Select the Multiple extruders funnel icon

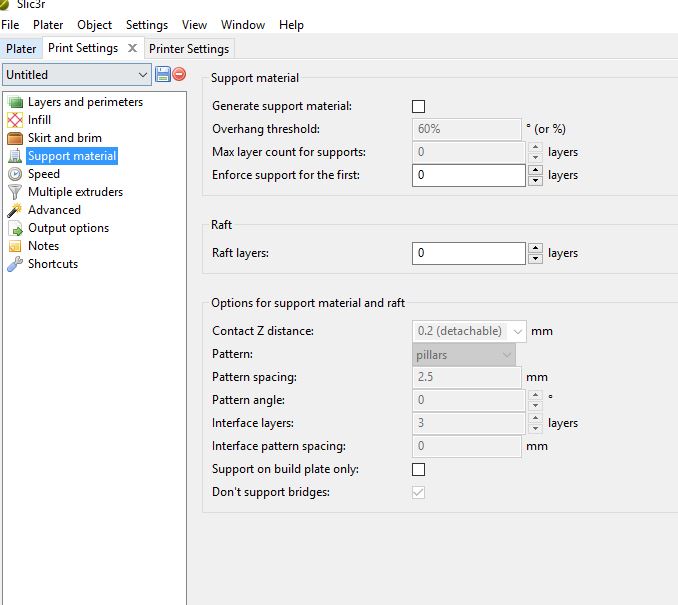[15, 192]
